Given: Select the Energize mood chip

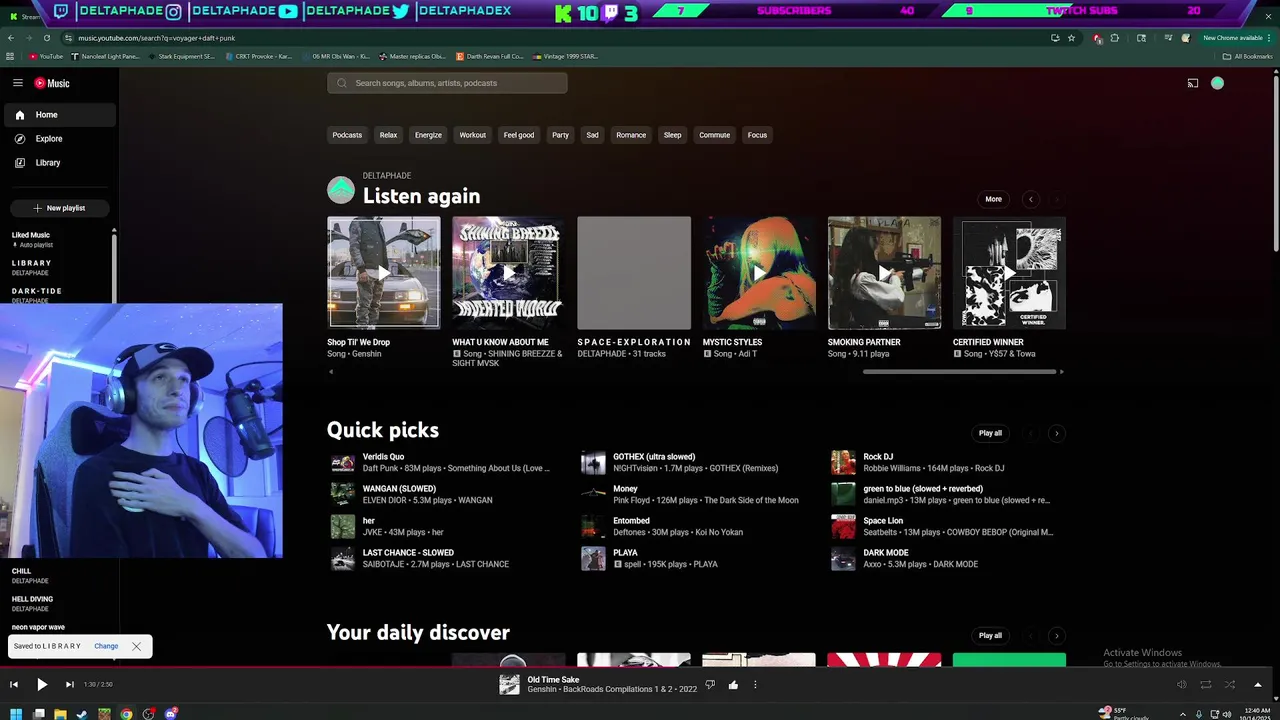Looking at the screenshot, I should [x=428, y=135].
